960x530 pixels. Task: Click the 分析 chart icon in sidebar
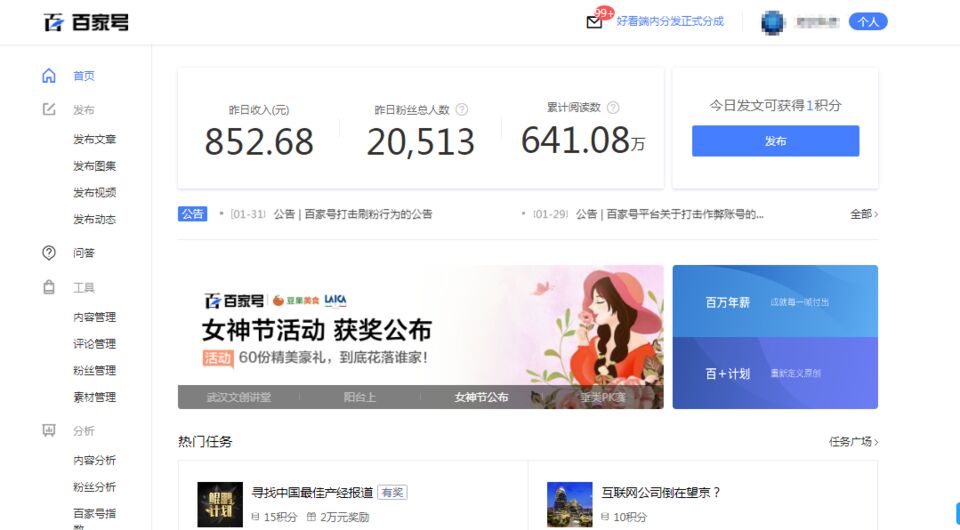48,431
